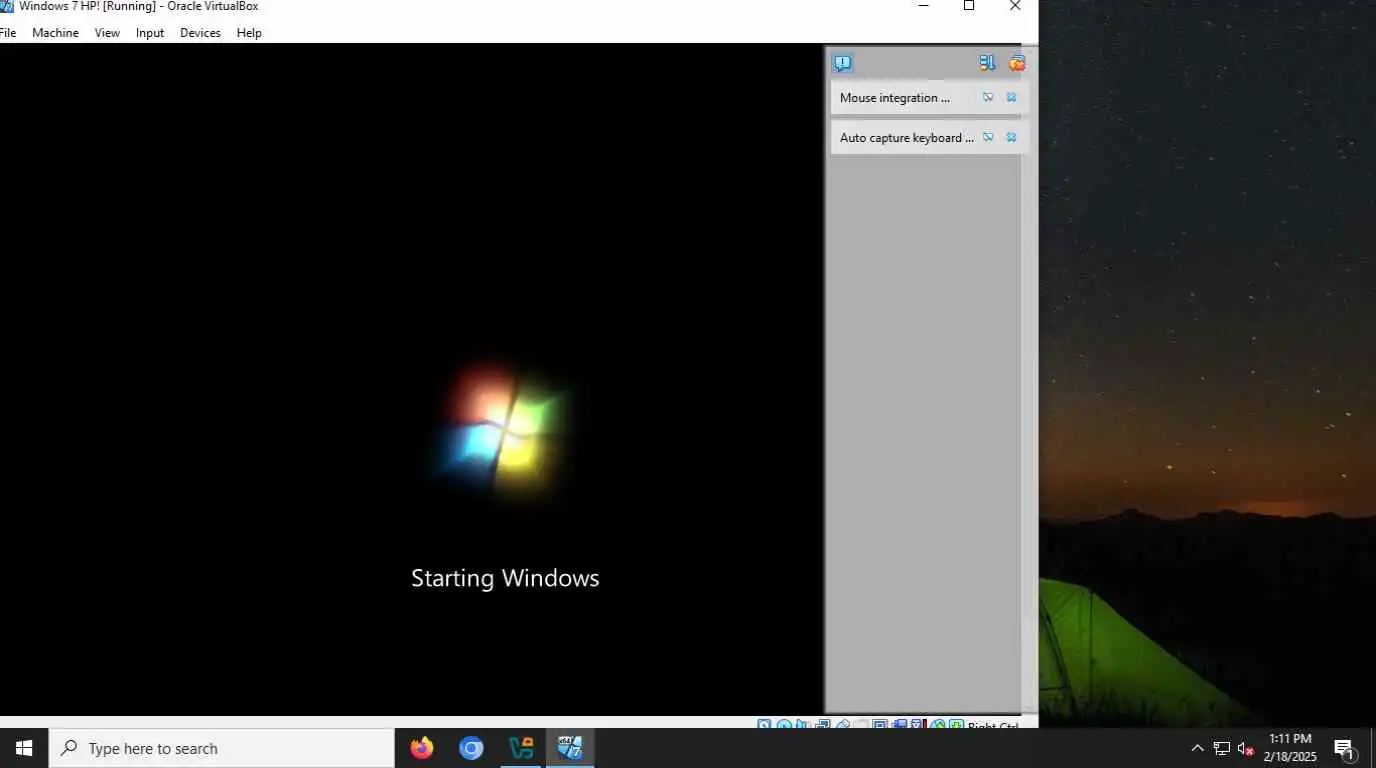Open the Chrome-style browser from taskbar
1376x768 pixels.
[471, 748]
